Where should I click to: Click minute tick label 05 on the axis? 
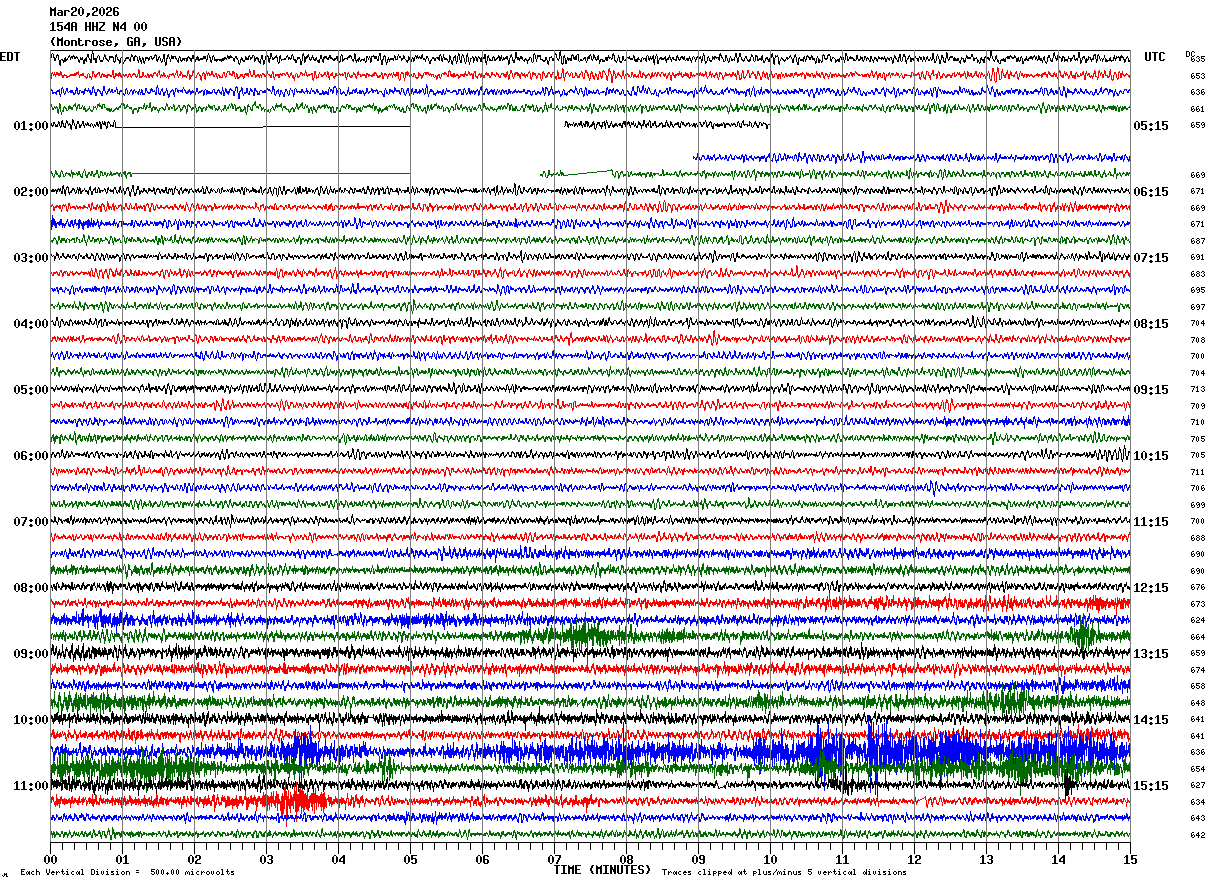[x=410, y=859]
